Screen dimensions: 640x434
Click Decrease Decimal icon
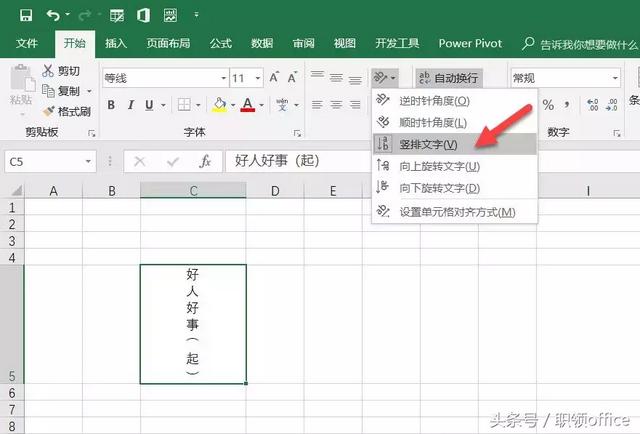611,105
